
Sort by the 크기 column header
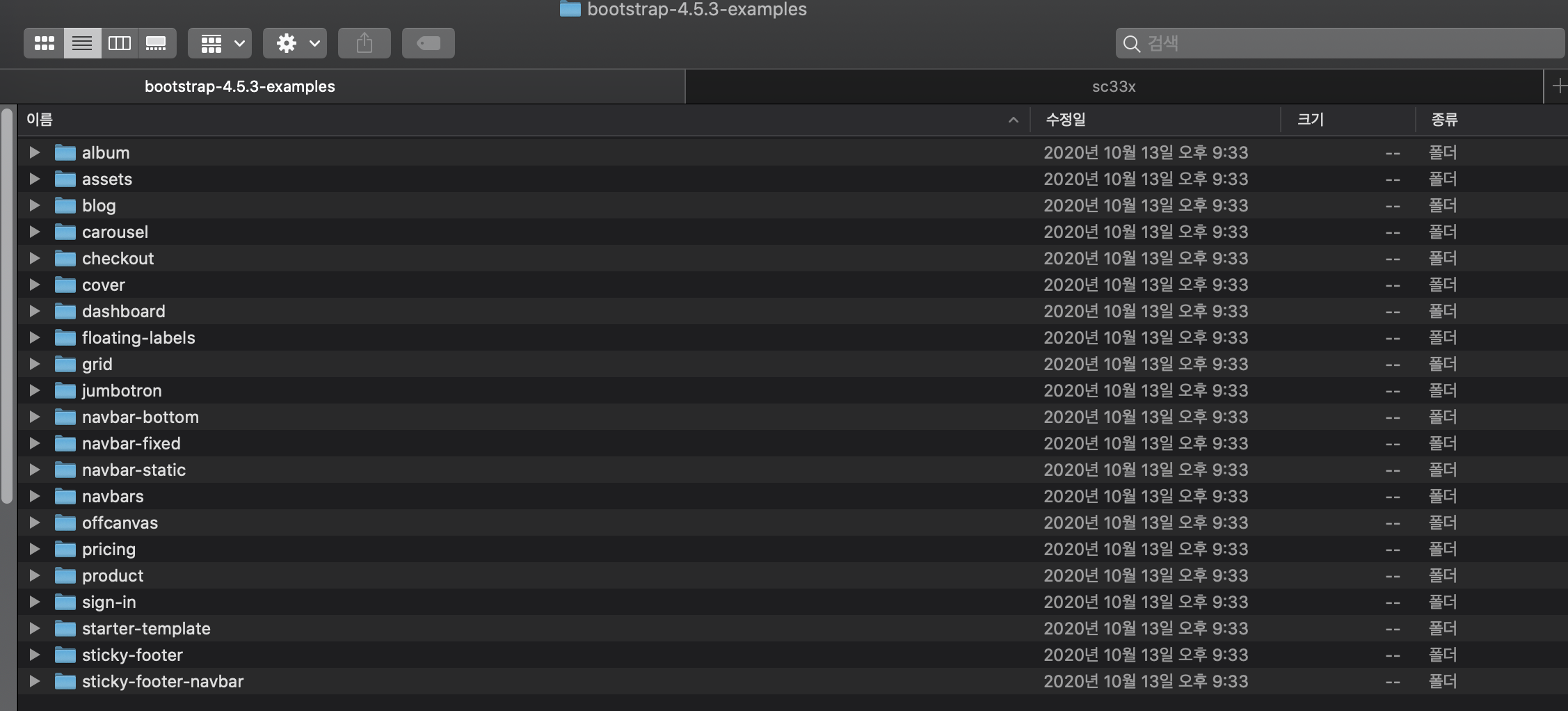1347,120
